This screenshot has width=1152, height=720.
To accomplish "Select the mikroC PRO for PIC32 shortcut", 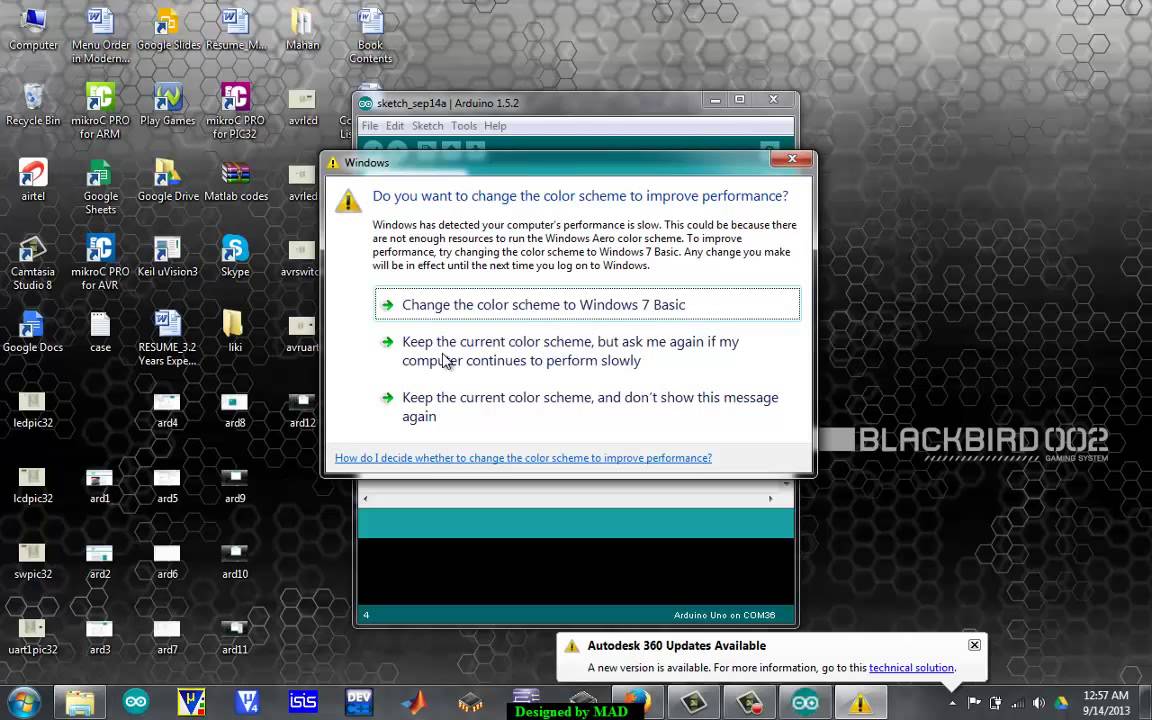I will [235, 111].
